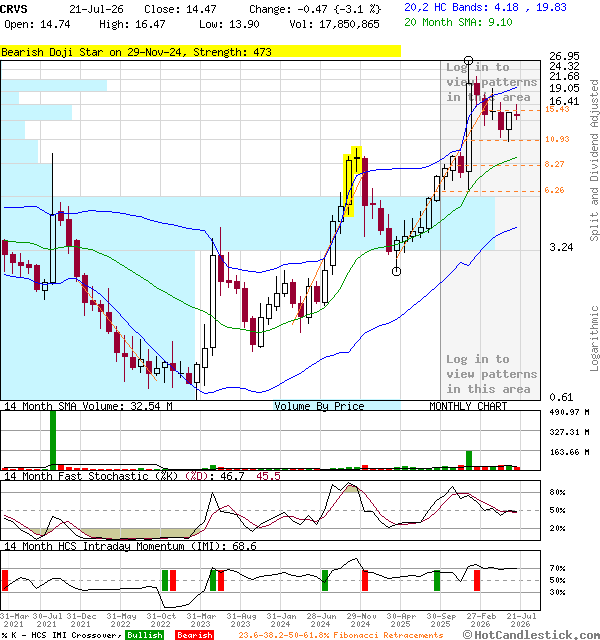Click the green volume bar near 2026
The width and height of the screenshot is (600, 640).
pyautogui.click(x=469, y=460)
